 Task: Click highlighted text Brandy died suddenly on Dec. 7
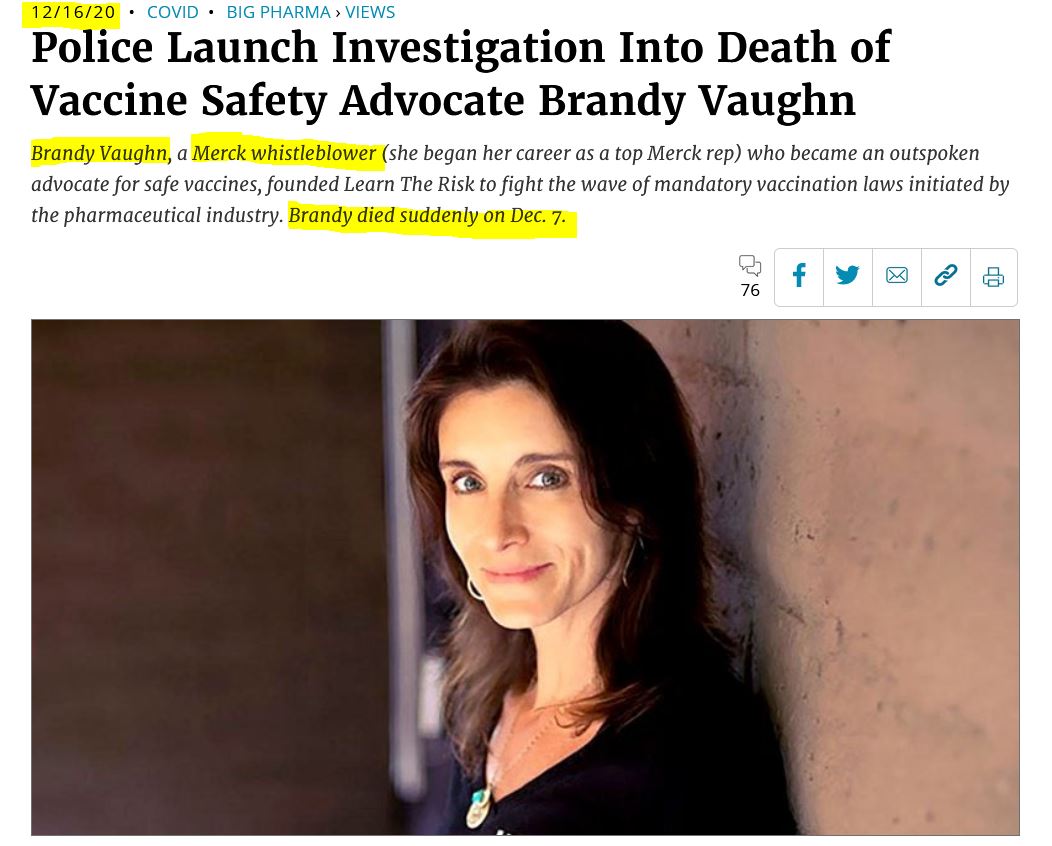click(x=427, y=215)
